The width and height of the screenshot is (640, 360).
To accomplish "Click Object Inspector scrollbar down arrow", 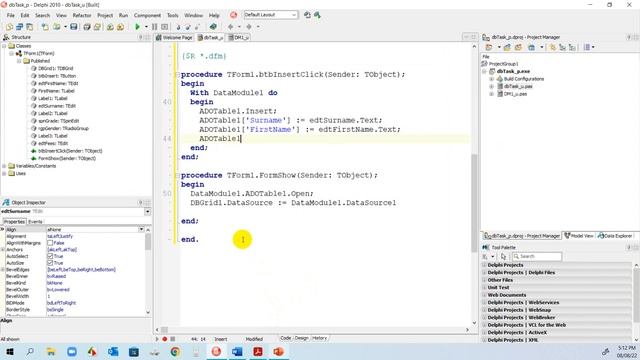I will (148, 313).
